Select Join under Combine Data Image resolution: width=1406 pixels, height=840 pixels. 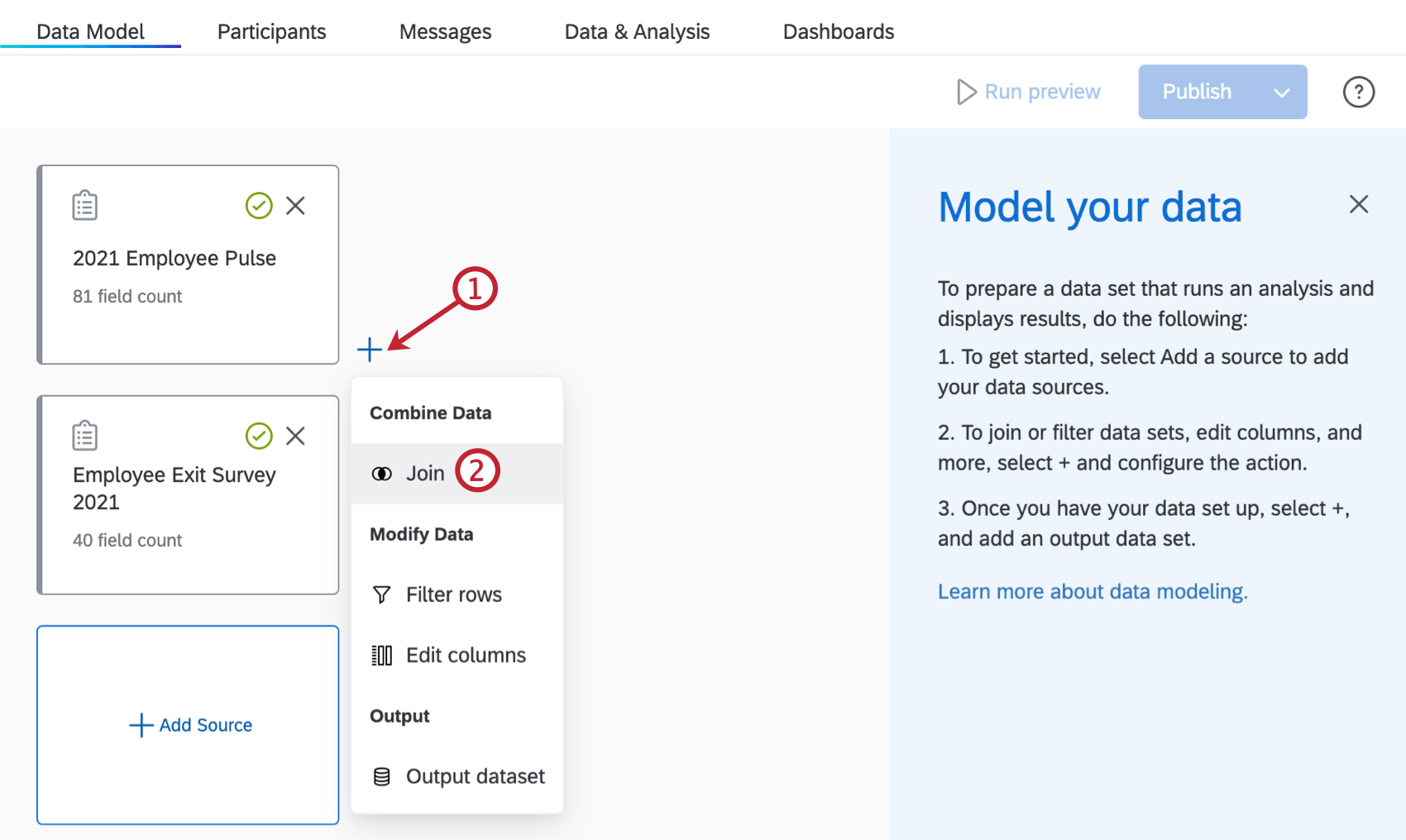tap(424, 472)
